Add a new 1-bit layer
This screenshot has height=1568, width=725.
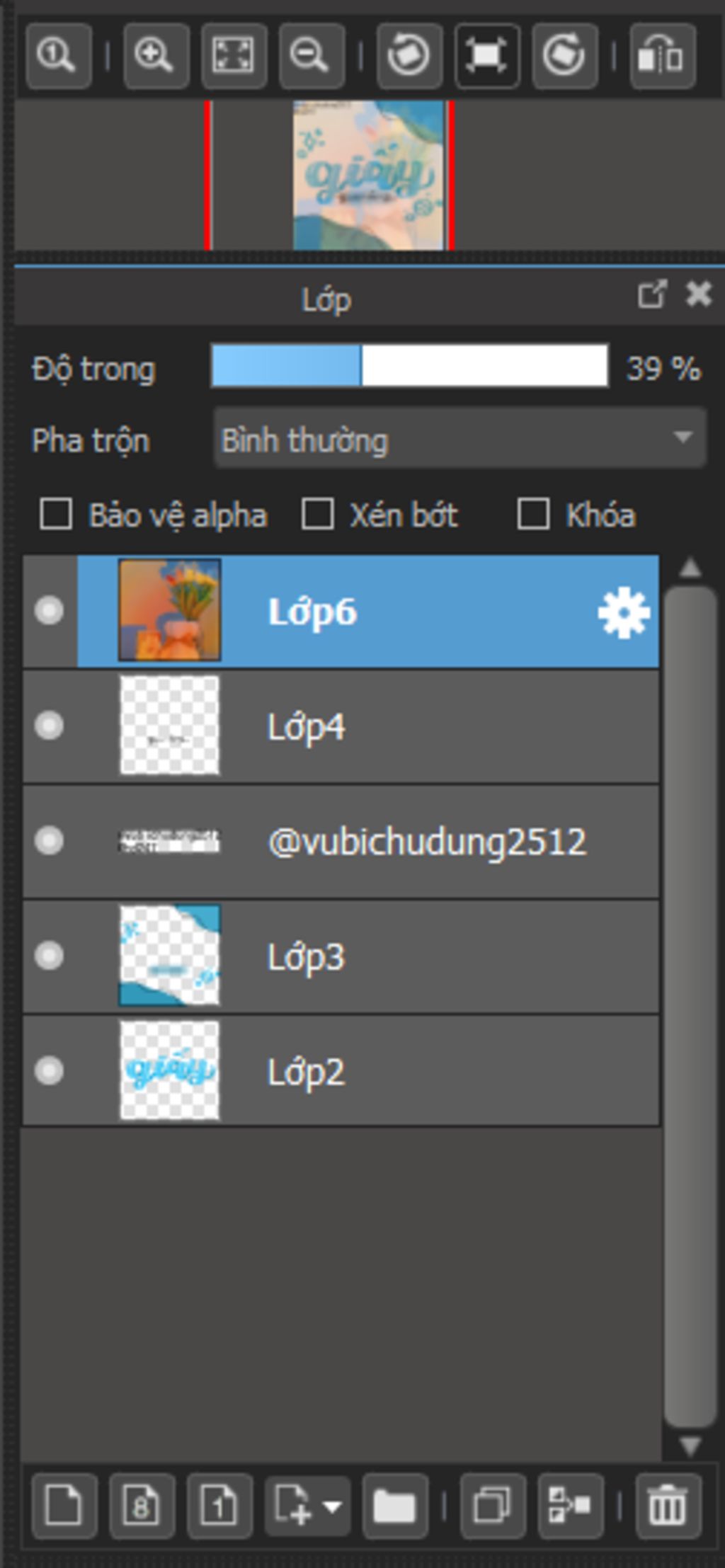click(219, 1506)
